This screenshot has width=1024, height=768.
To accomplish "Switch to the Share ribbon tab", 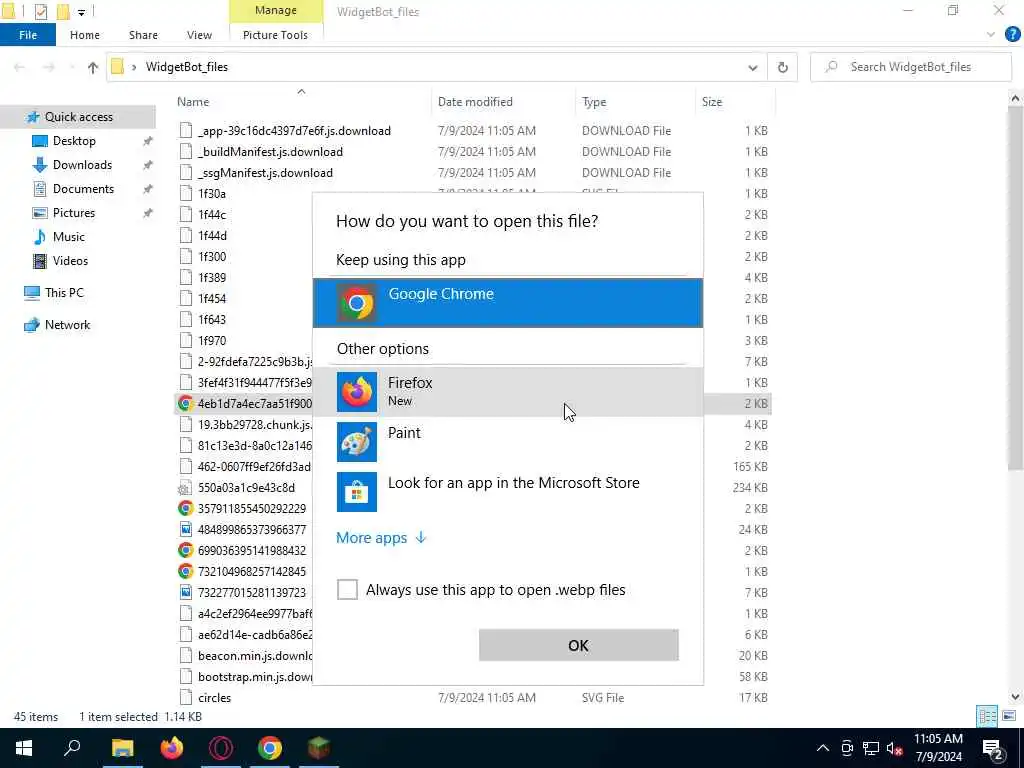I will [143, 35].
